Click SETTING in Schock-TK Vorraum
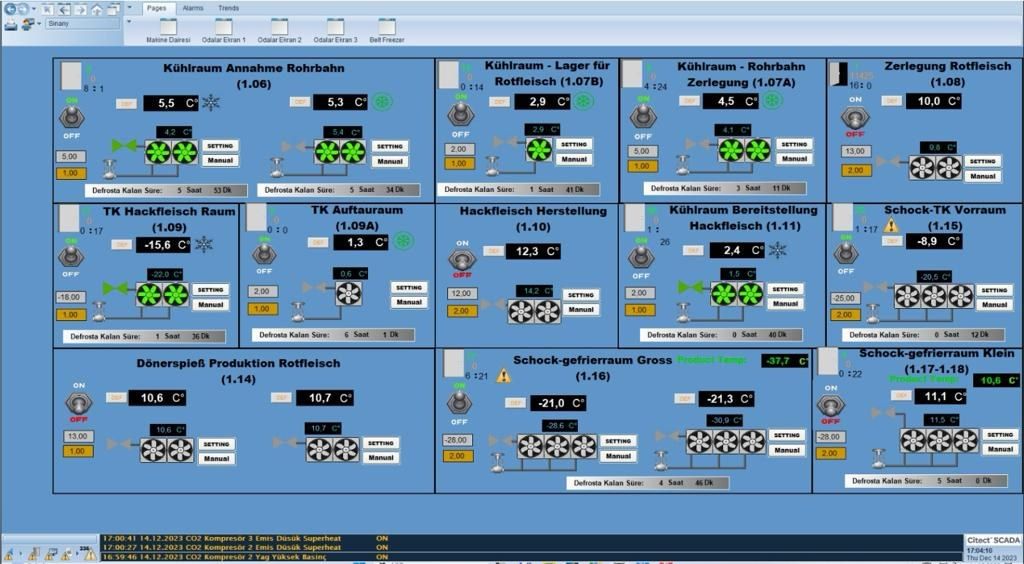Viewport: 1024px width, 564px height. coord(995,290)
